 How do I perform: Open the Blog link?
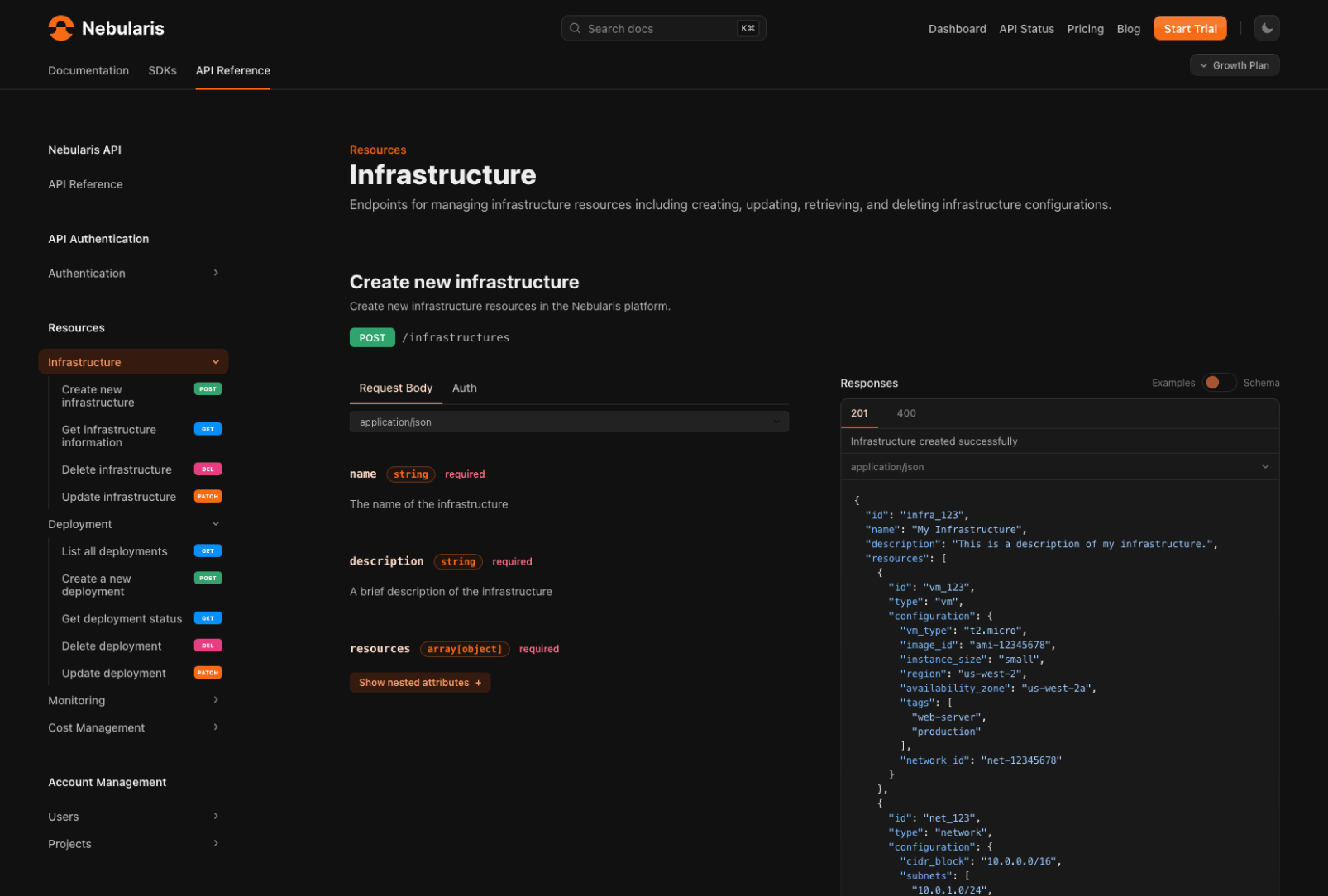tap(1128, 29)
